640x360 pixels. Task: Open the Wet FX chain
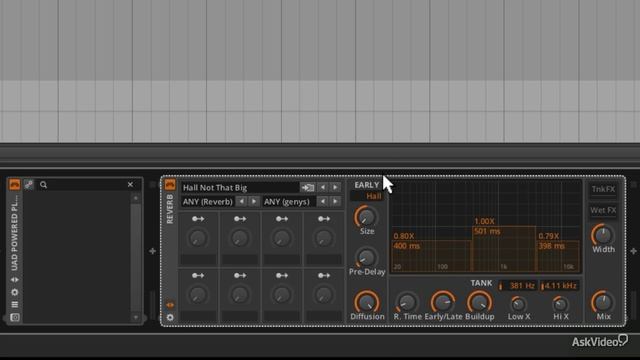point(603,210)
